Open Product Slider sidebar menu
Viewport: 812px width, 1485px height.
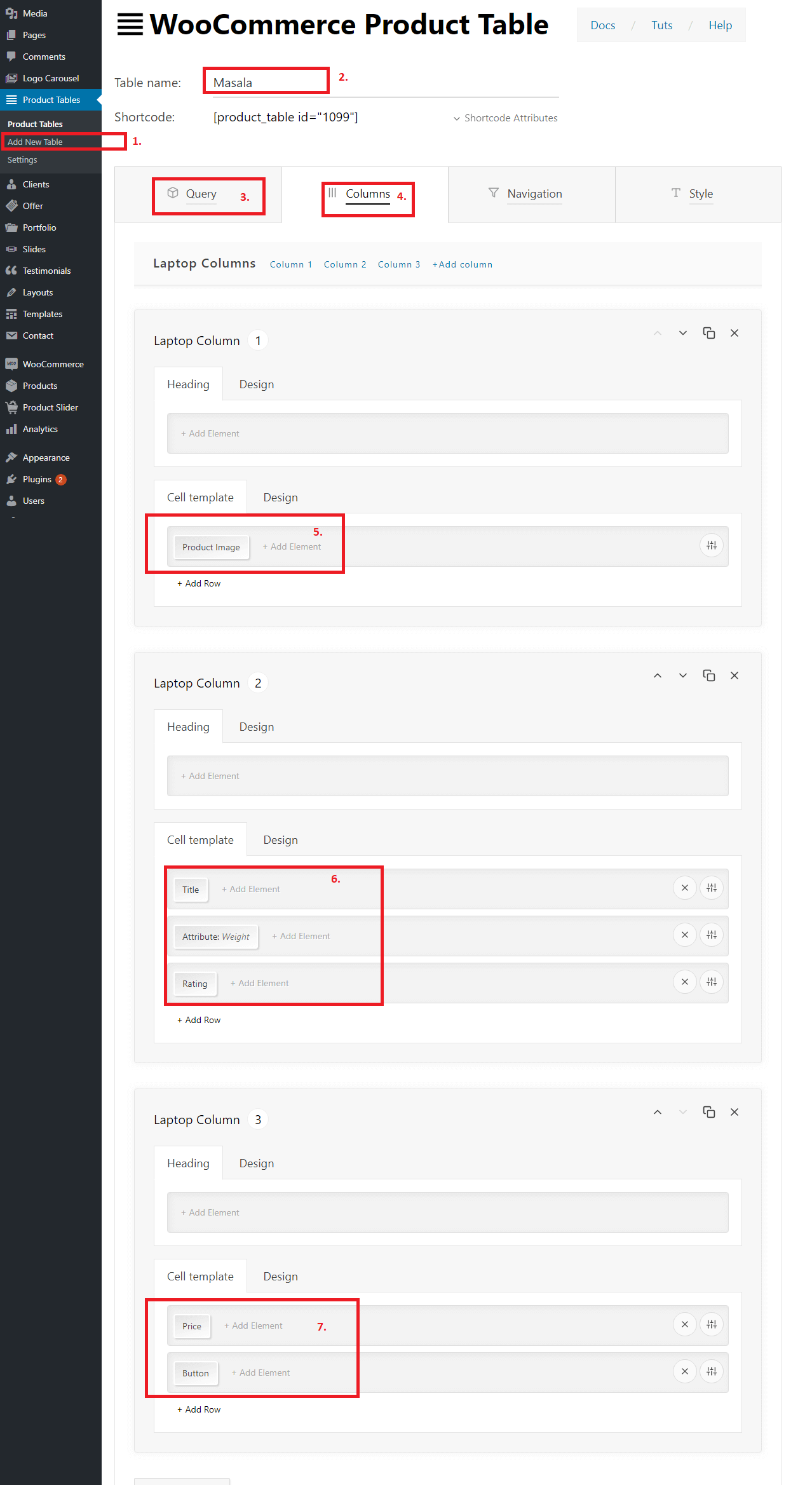(51, 407)
